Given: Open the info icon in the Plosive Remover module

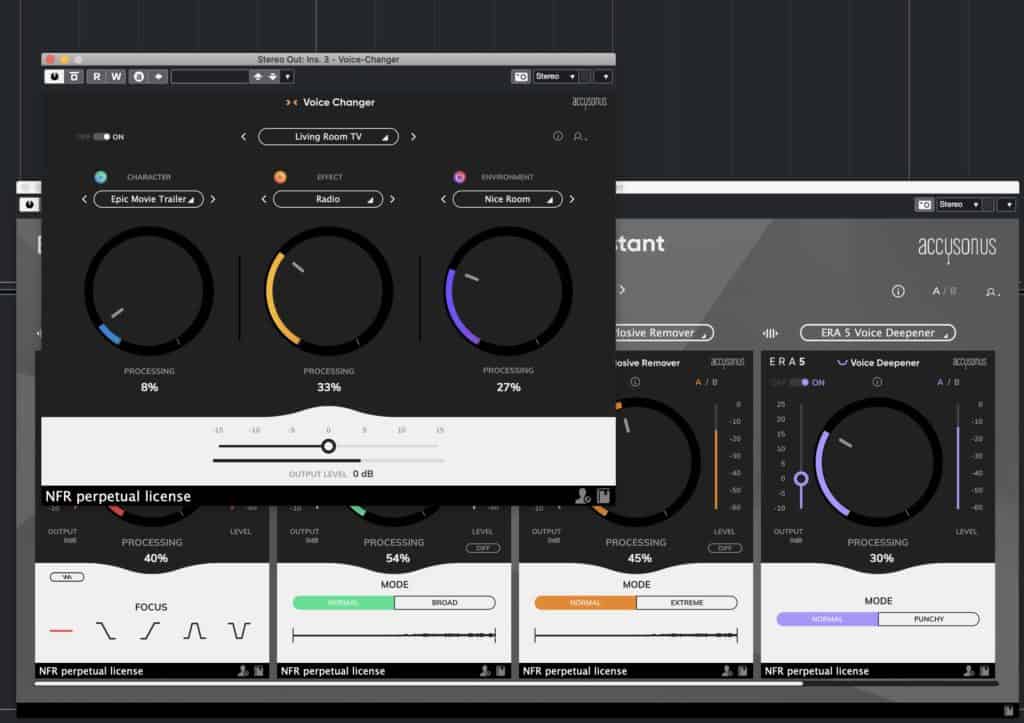Looking at the screenshot, I should point(635,381).
